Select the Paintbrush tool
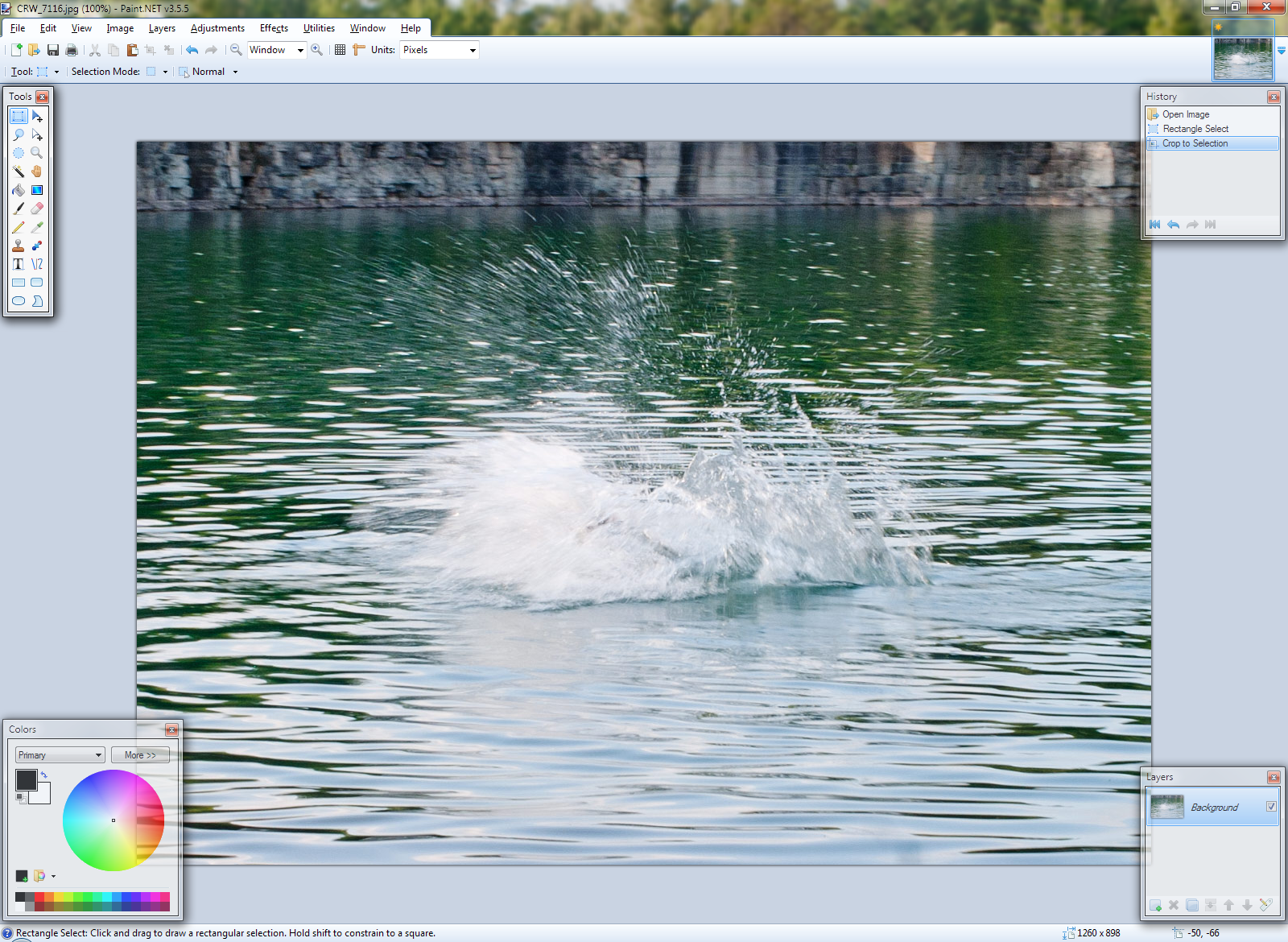Viewport: 1288px width, 942px height. 19,209
